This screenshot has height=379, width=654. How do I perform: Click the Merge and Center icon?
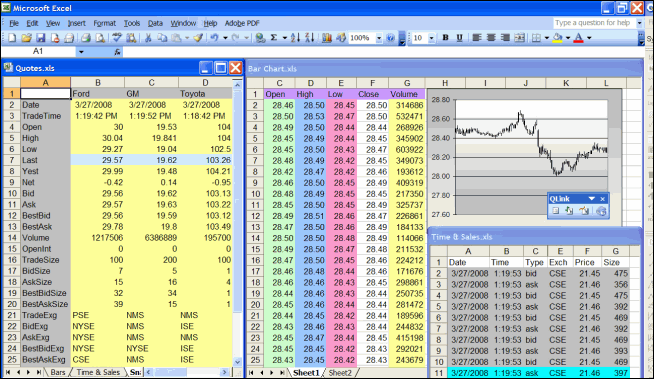pyautogui.click(x=519, y=38)
